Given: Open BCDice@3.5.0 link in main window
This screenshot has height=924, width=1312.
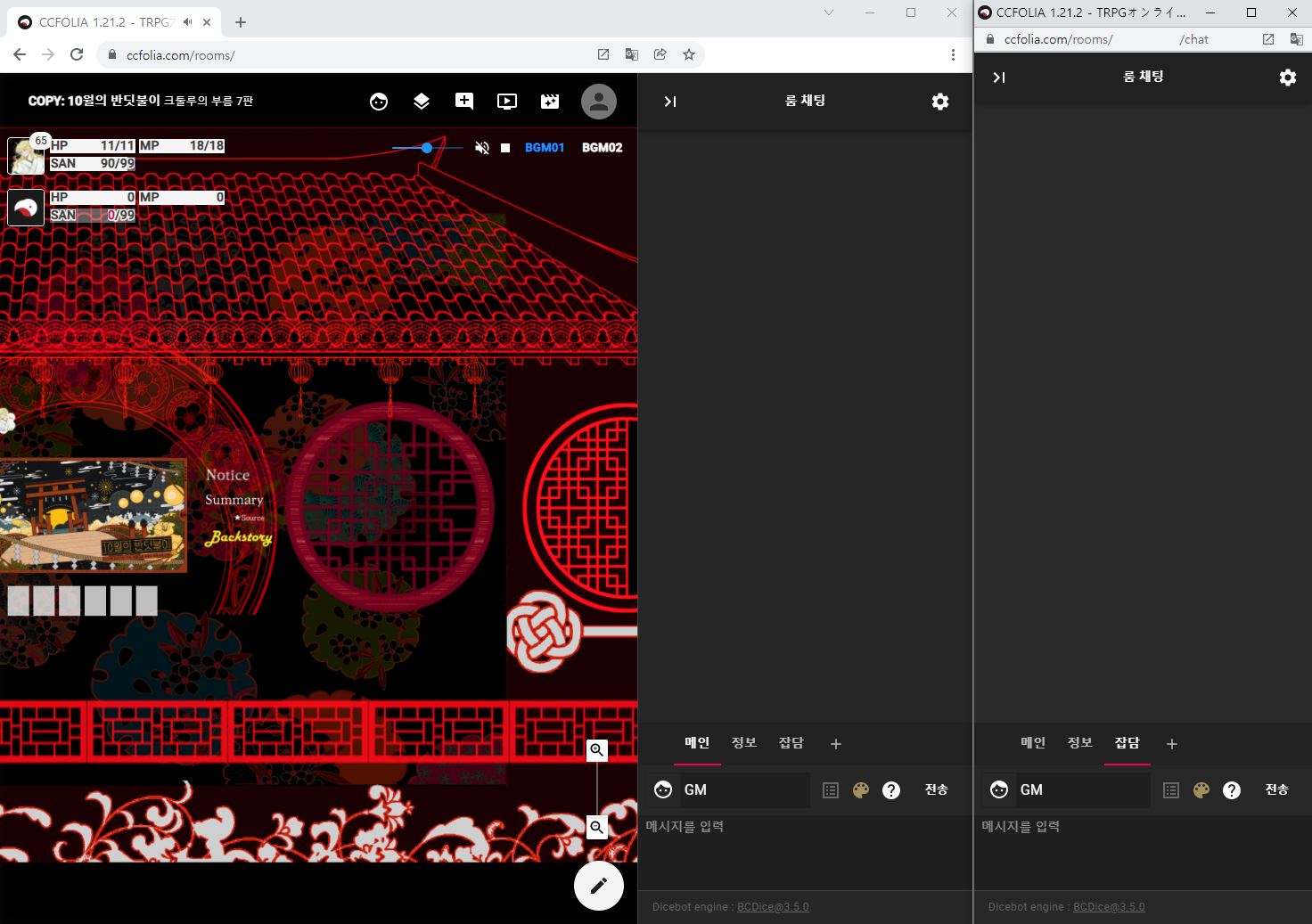Looking at the screenshot, I should click(x=773, y=907).
